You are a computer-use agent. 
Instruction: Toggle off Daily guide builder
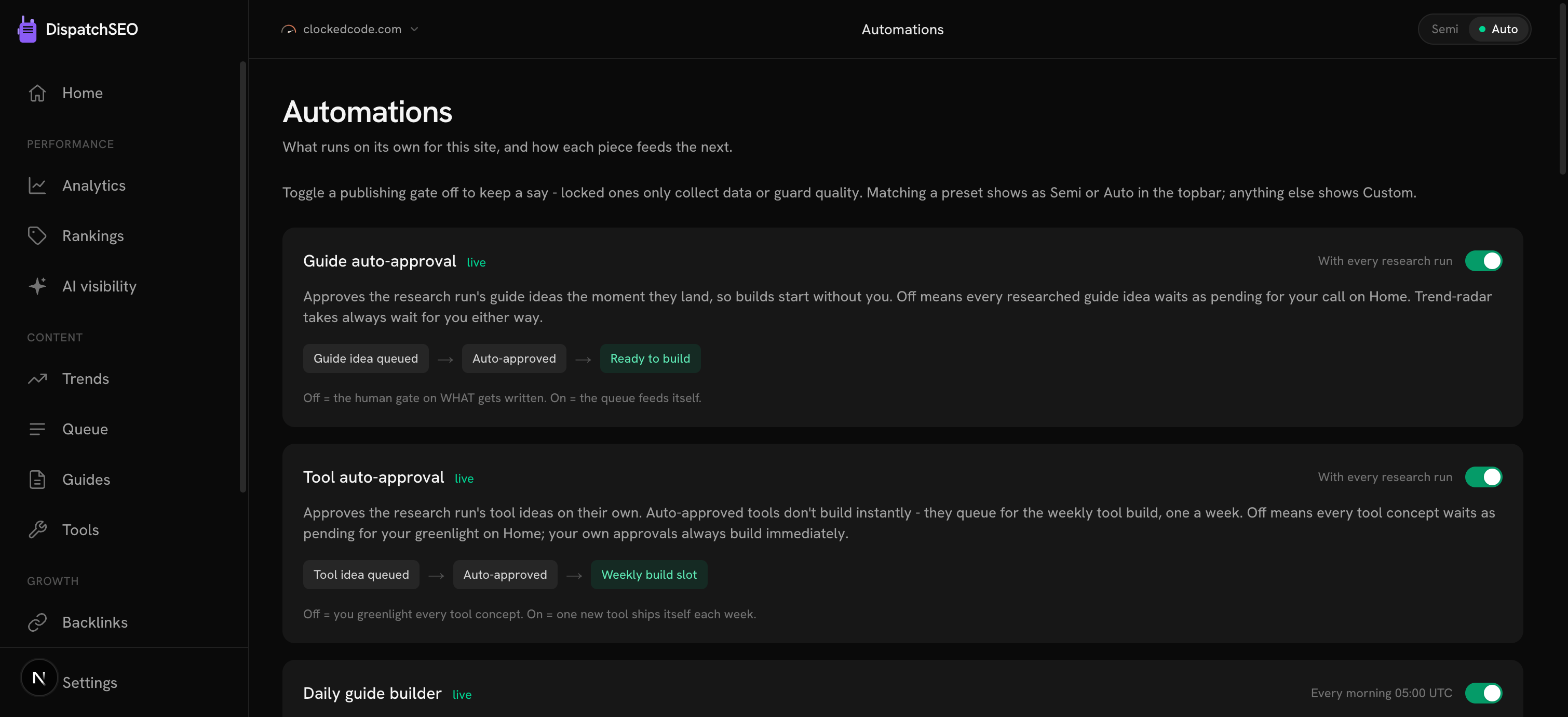point(1483,693)
